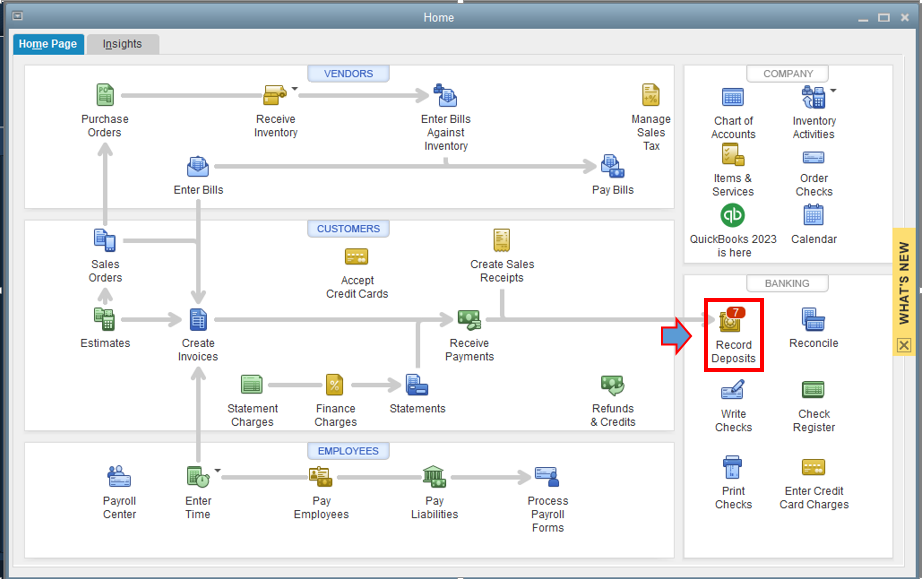Click the Write Checks icon
Screen dimensions: 922x579
click(x=733, y=390)
